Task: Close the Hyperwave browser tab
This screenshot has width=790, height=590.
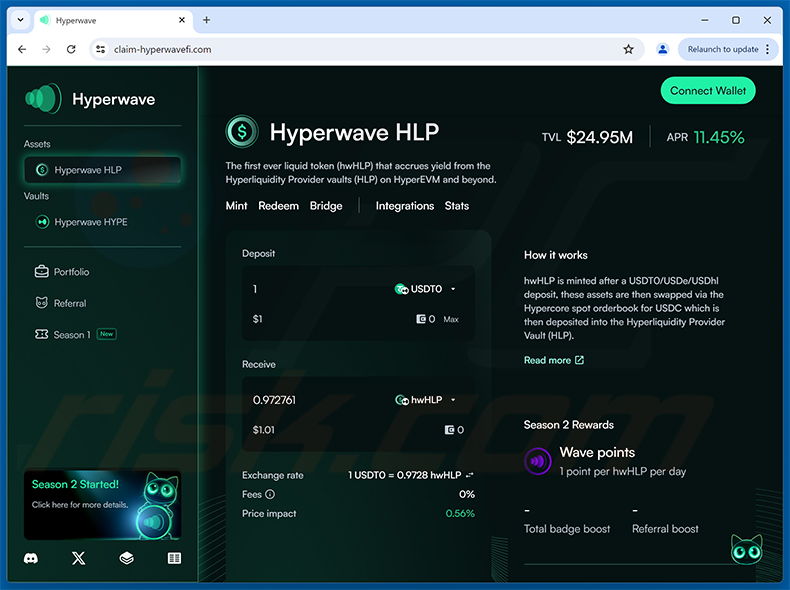Action: pos(182,20)
